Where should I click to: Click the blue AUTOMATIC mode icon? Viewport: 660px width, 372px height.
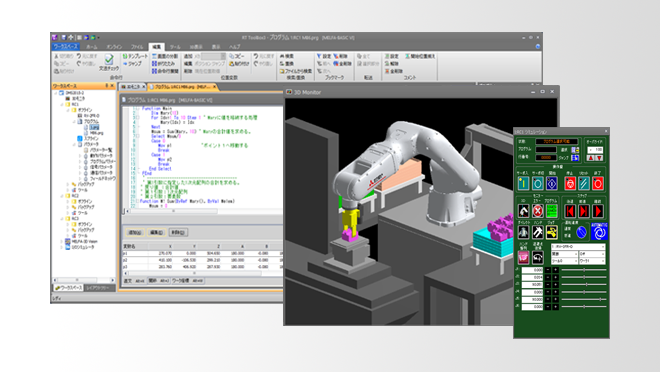pyautogui.click(x=599, y=232)
